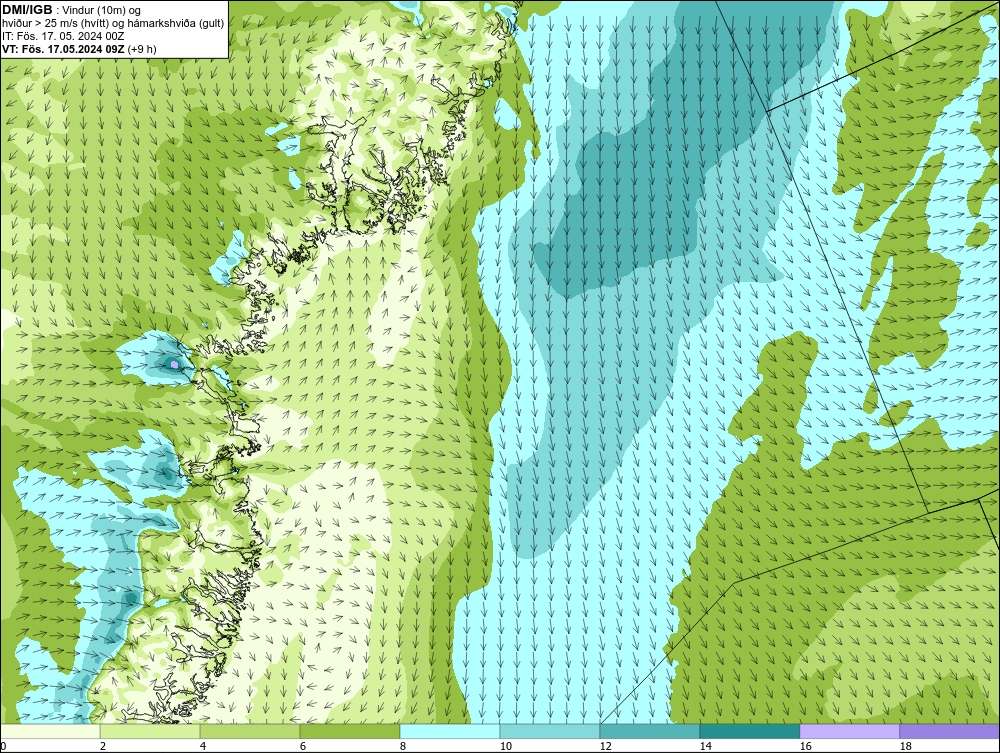
Task: Click the 8–10 m/s pale cyan legend swatch
Action: pyautogui.click(x=450, y=731)
